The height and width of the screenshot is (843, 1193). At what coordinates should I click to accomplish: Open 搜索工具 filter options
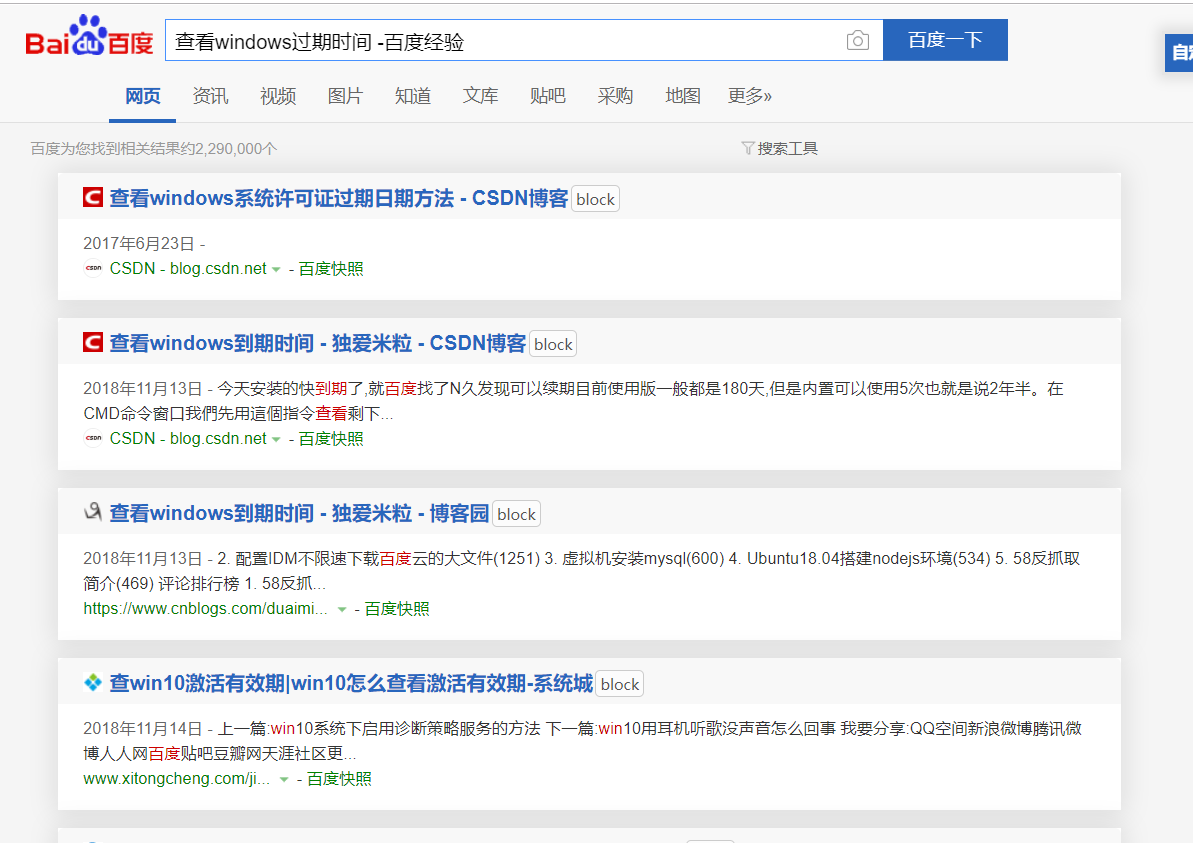click(x=787, y=148)
